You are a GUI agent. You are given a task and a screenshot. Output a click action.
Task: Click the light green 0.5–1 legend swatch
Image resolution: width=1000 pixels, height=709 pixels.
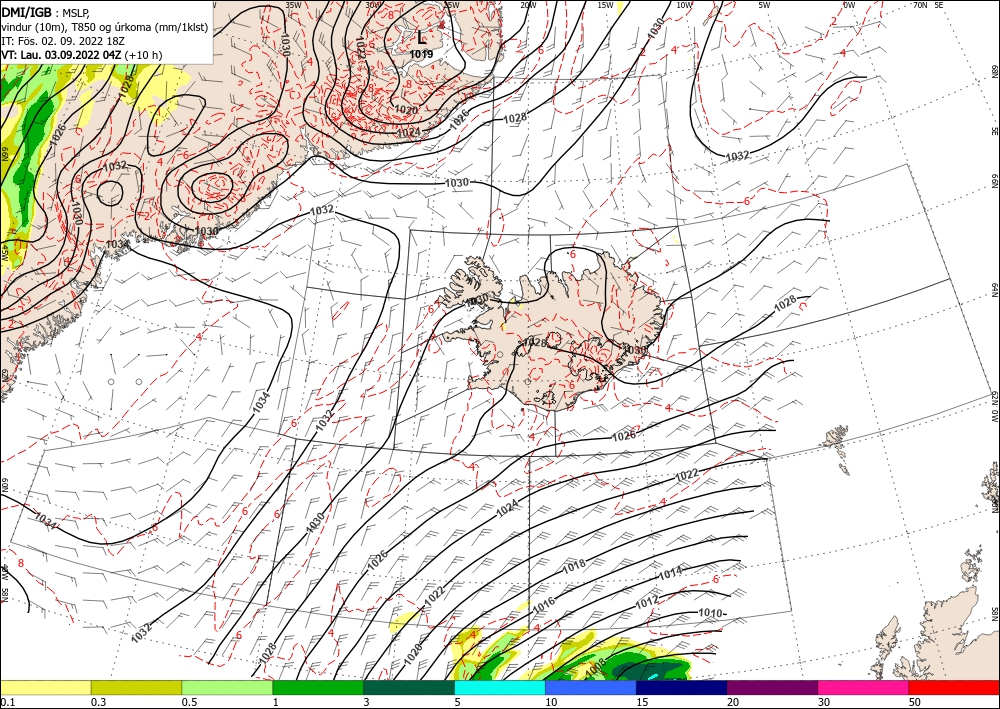click(227, 688)
